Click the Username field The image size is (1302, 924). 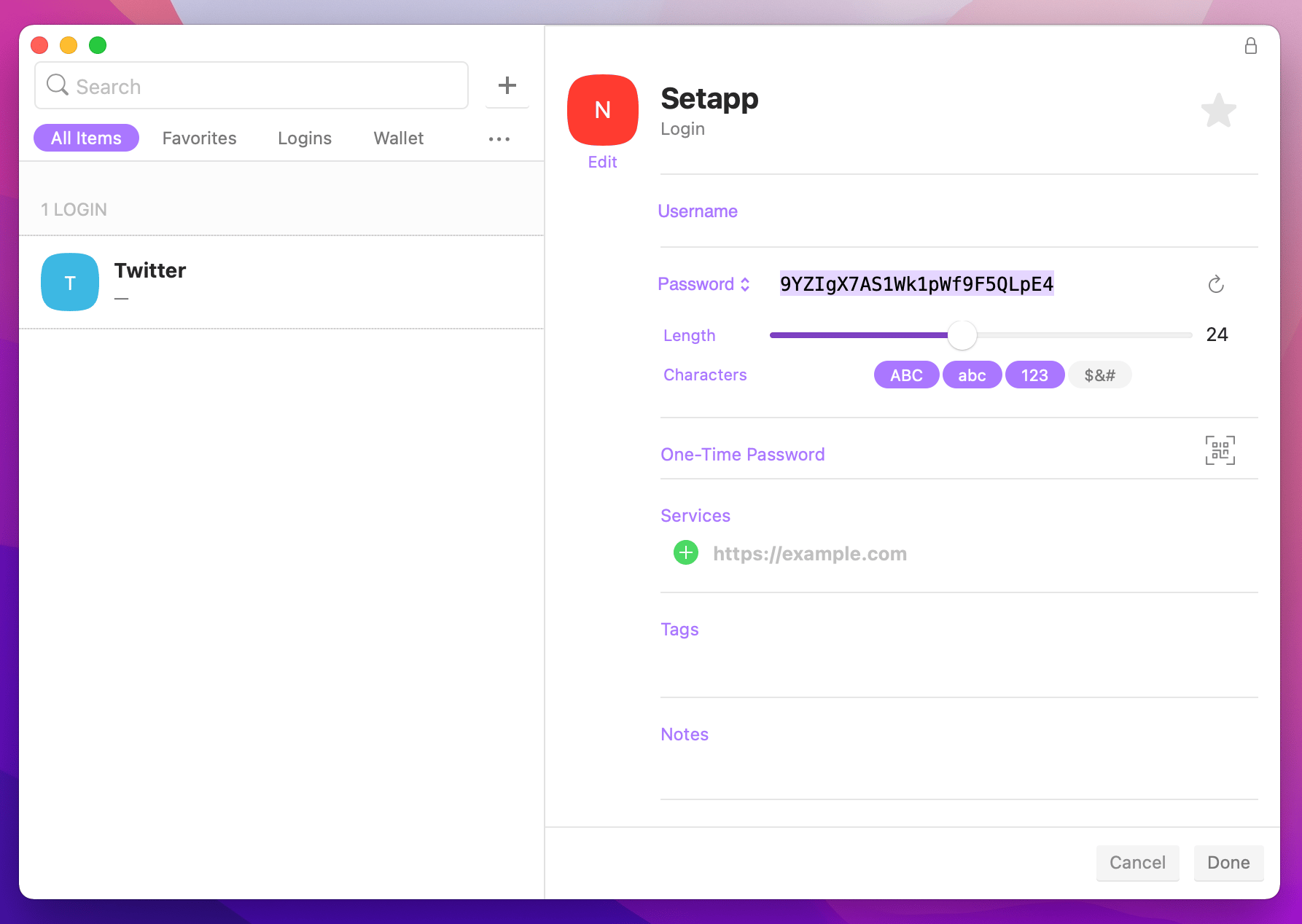tap(959, 211)
